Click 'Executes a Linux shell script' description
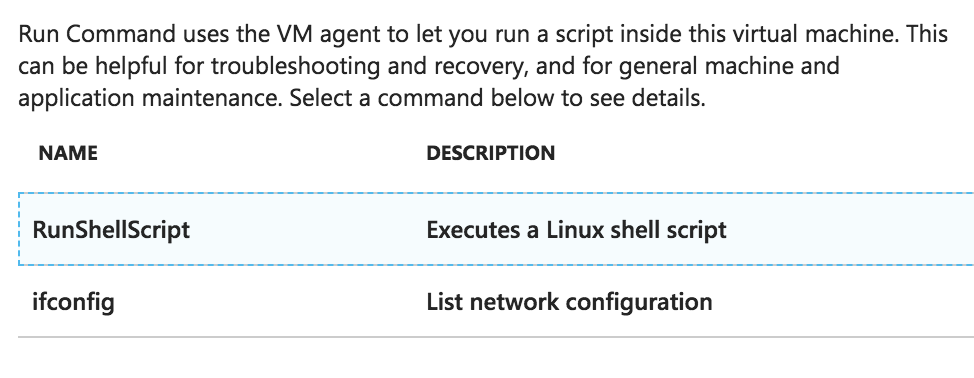The height and width of the screenshot is (378, 974). coord(576,230)
